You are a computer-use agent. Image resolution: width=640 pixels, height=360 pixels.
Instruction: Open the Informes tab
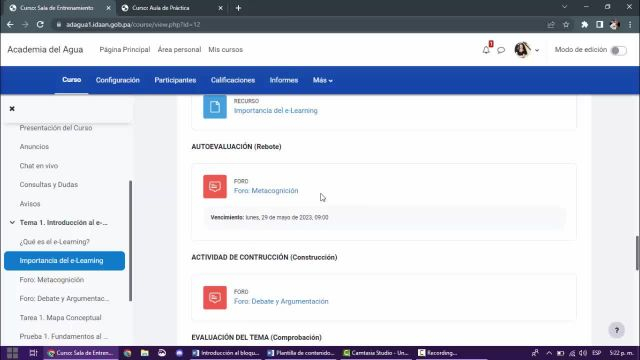pos(284,80)
